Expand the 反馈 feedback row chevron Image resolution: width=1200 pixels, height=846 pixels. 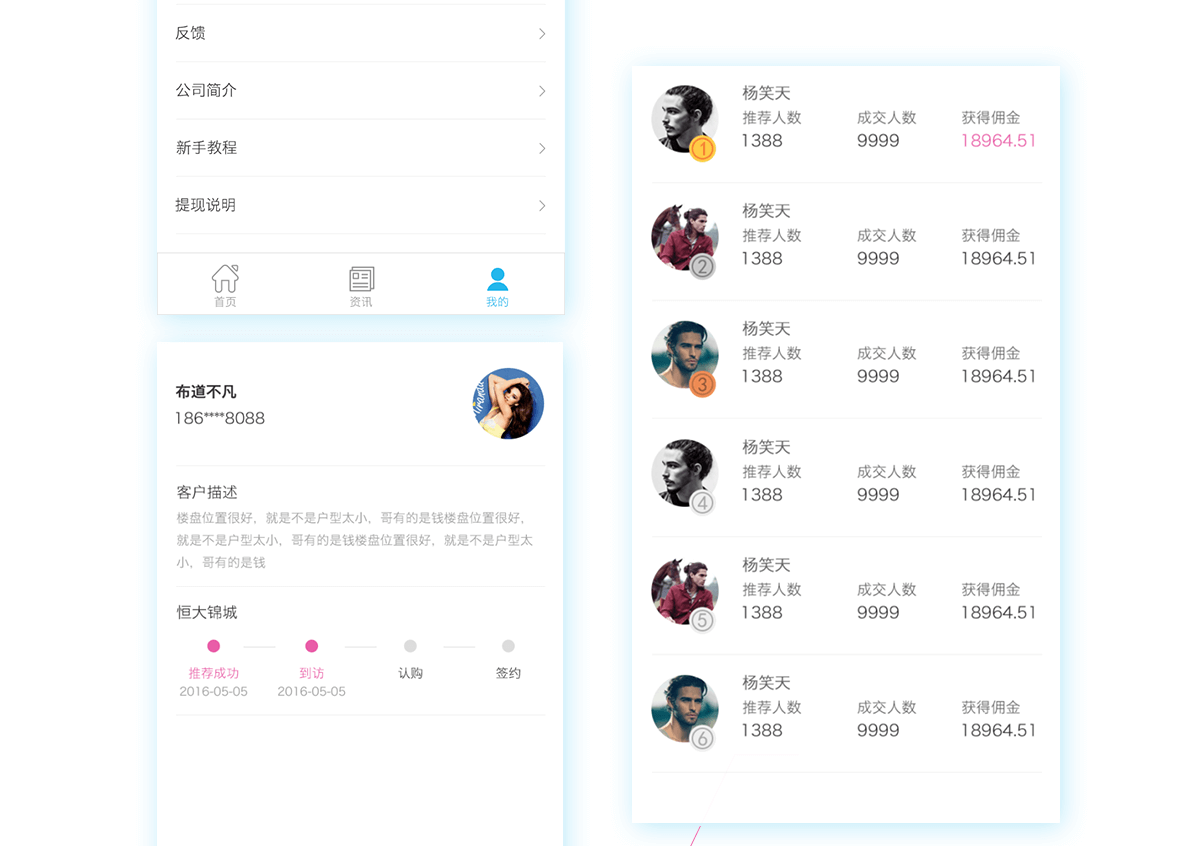pos(542,33)
